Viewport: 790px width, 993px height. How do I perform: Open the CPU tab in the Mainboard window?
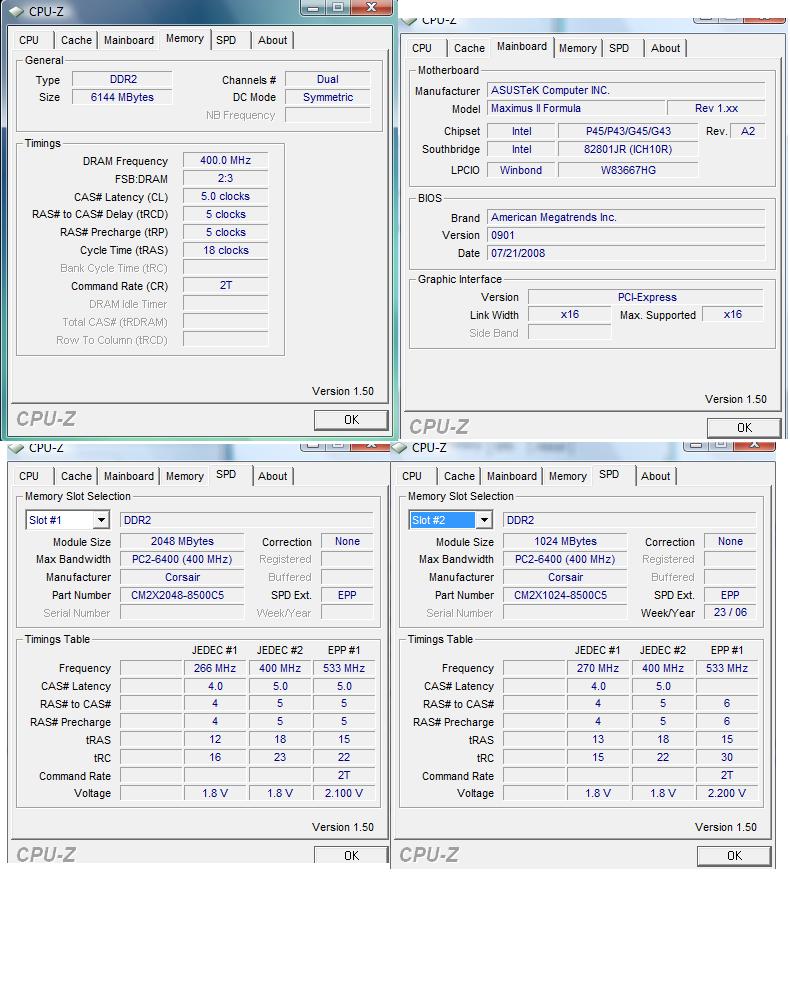[422, 48]
